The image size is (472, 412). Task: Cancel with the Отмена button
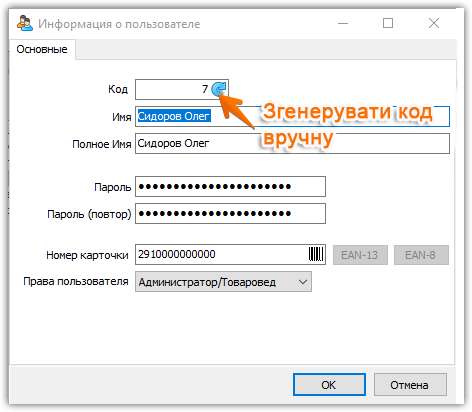pos(410,385)
